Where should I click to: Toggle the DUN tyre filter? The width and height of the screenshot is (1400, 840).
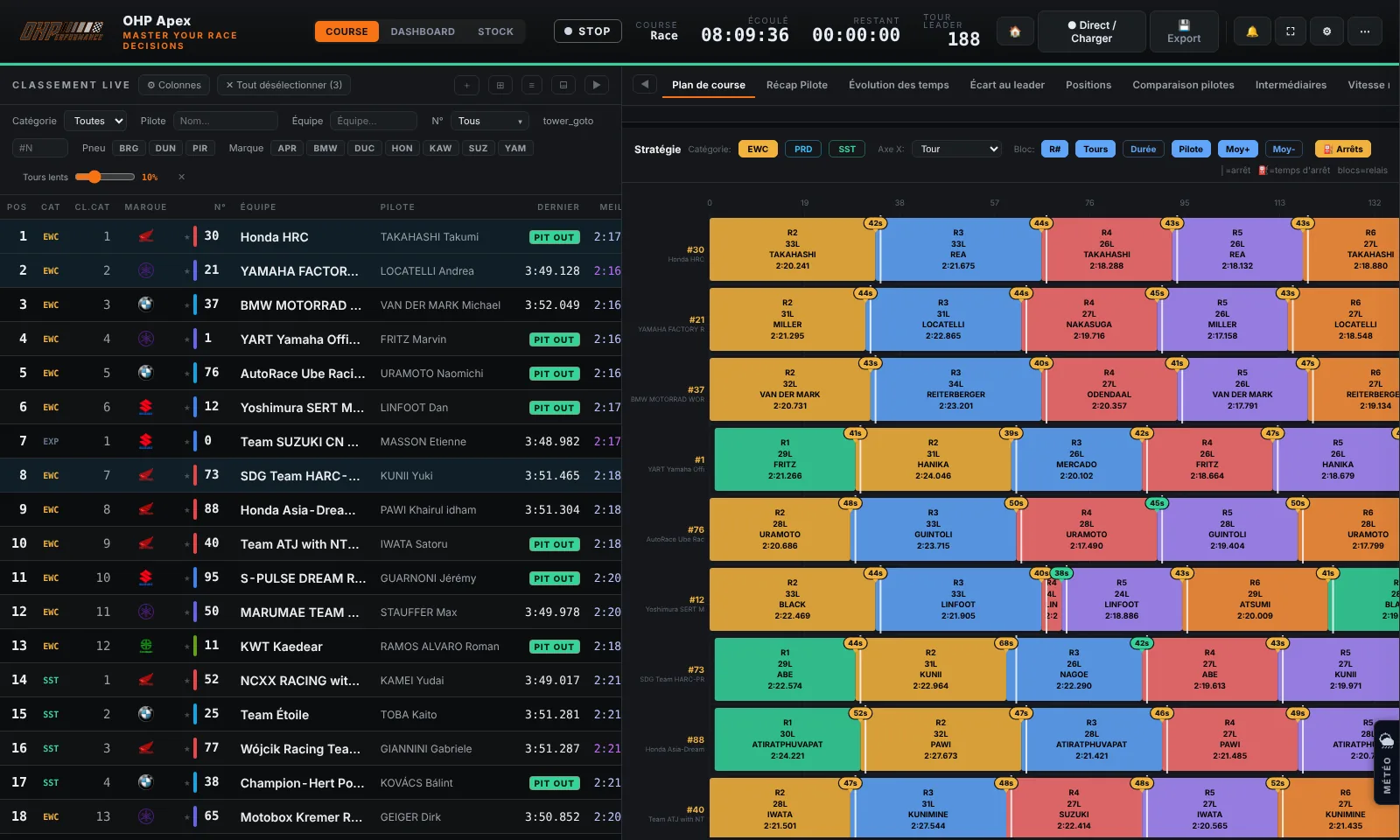point(165,148)
